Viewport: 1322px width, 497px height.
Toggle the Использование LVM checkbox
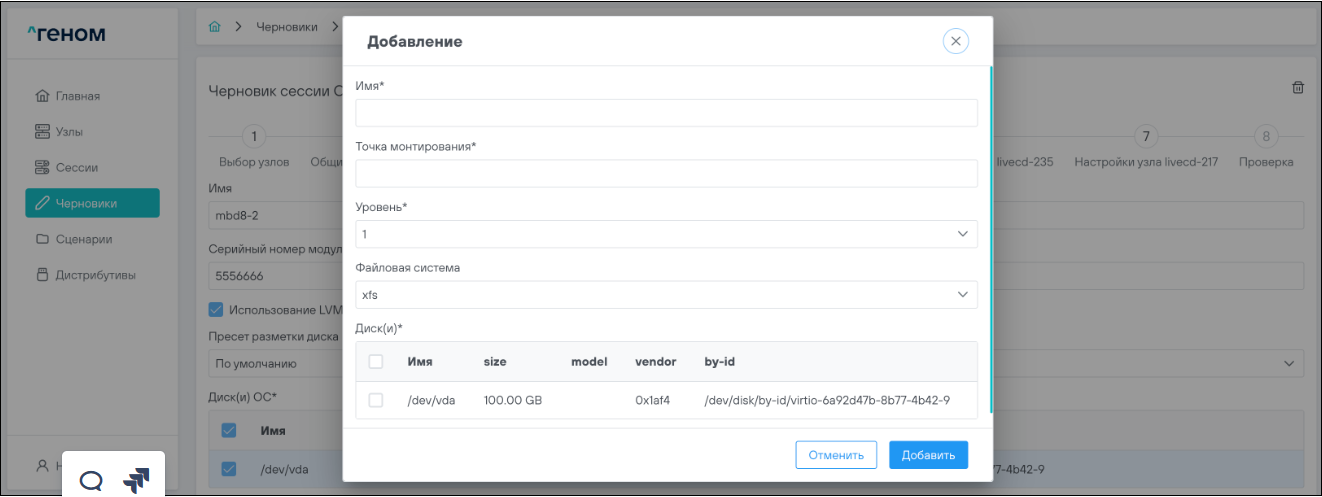point(216,309)
